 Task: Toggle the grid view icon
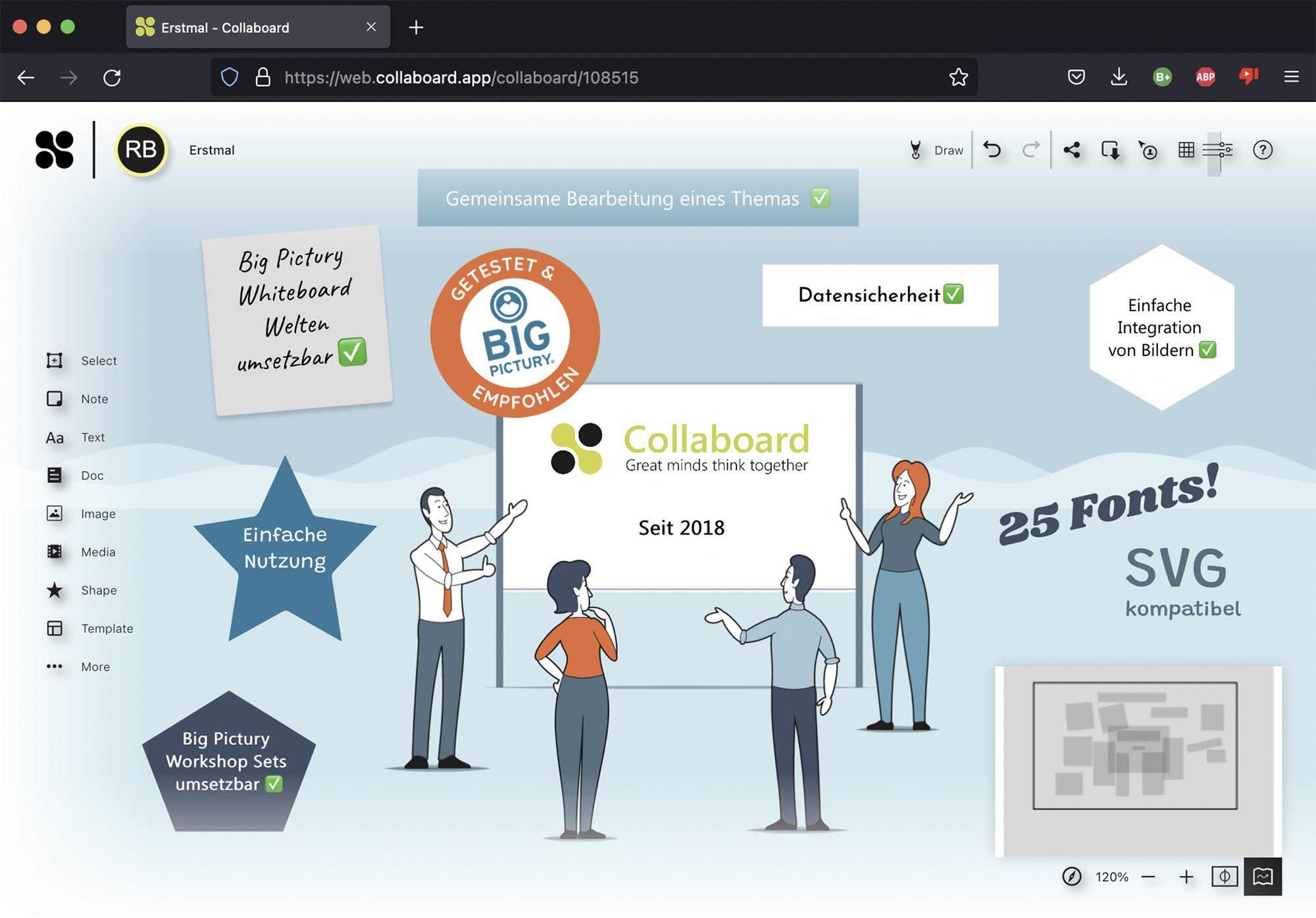pos(1186,150)
